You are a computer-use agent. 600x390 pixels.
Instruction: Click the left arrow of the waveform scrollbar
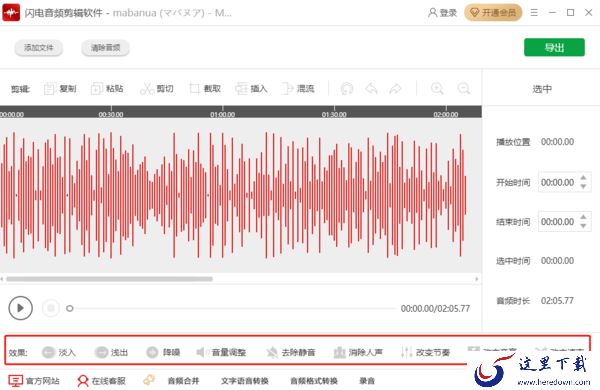click(2, 279)
